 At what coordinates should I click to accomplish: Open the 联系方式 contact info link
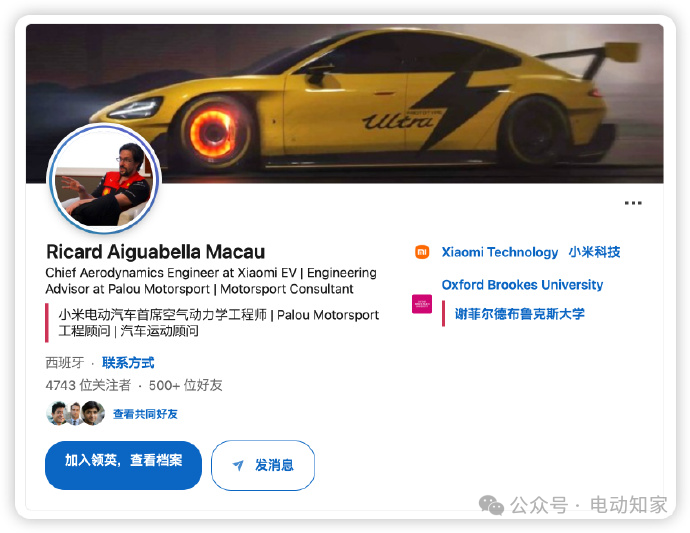(x=128, y=363)
